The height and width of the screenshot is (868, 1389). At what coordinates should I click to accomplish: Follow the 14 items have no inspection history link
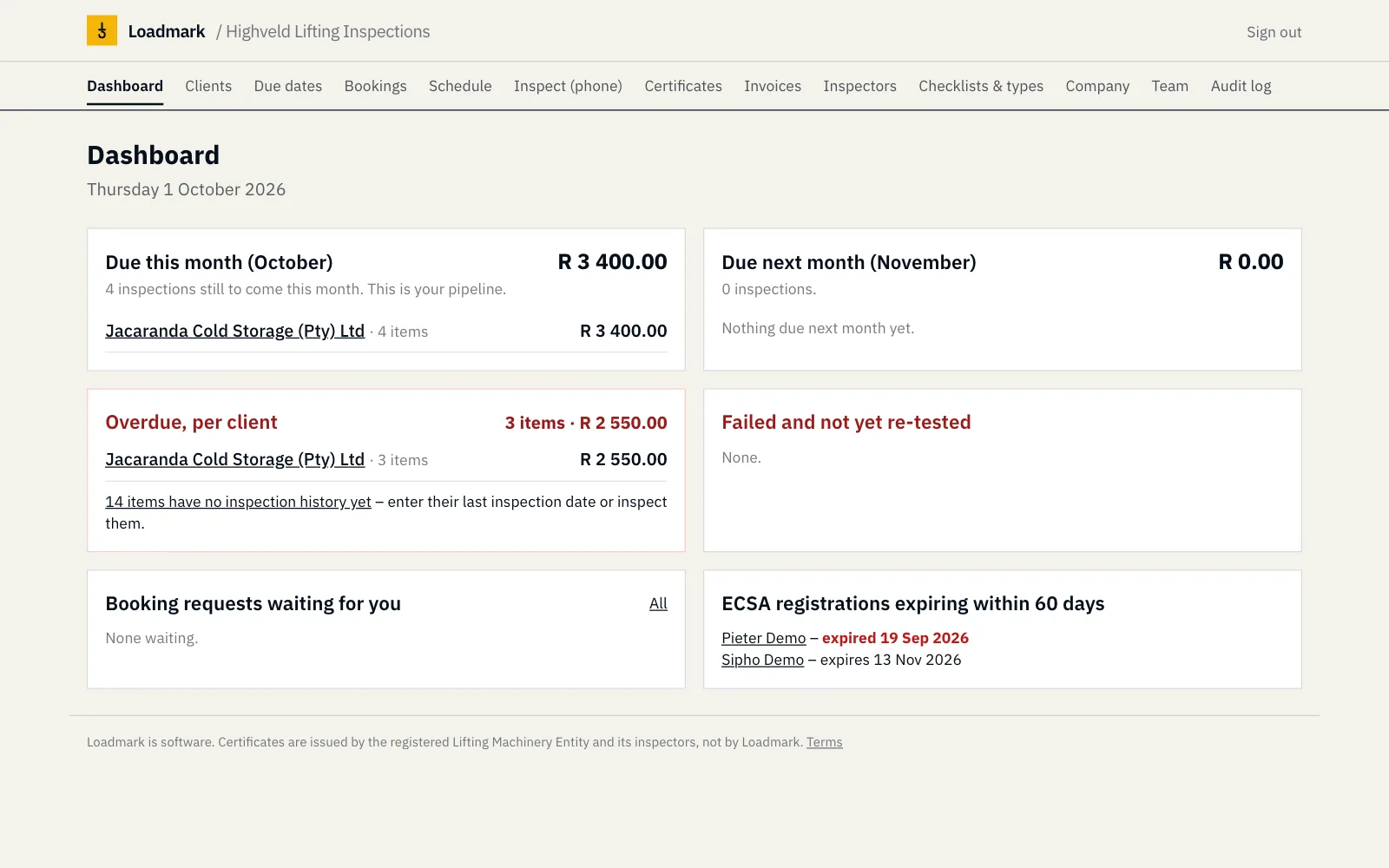[x=239, y=502]
